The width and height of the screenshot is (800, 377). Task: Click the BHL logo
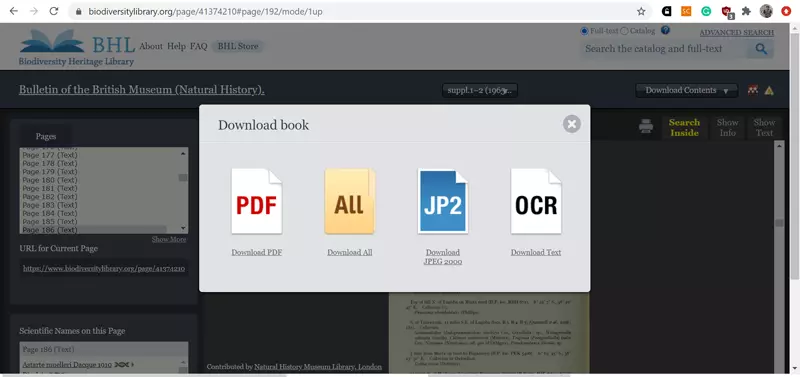coord(77,47)
